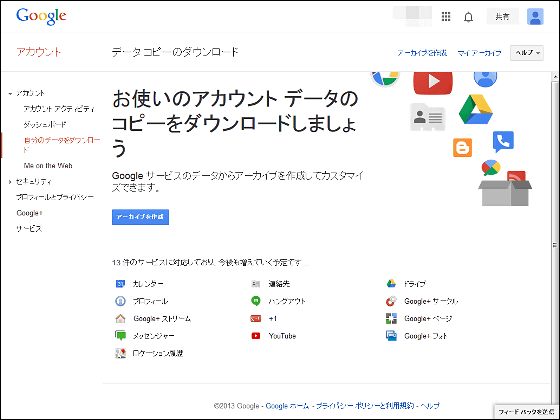
Task: Click the scrollbar up arrow
Action: pyautogui.click(x=555, y=76)
